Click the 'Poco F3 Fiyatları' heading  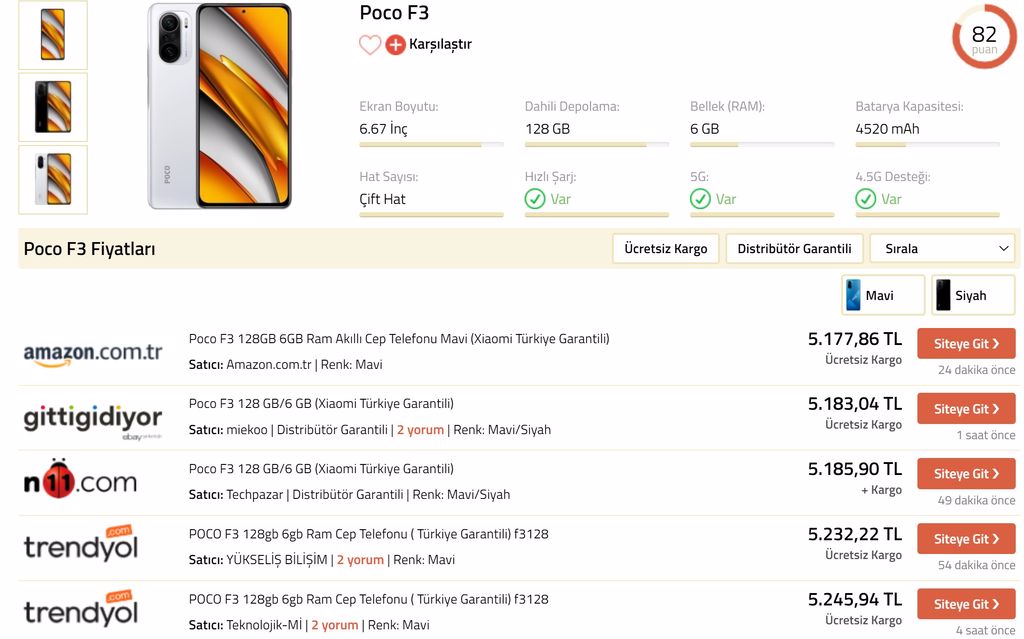[89, 249]
